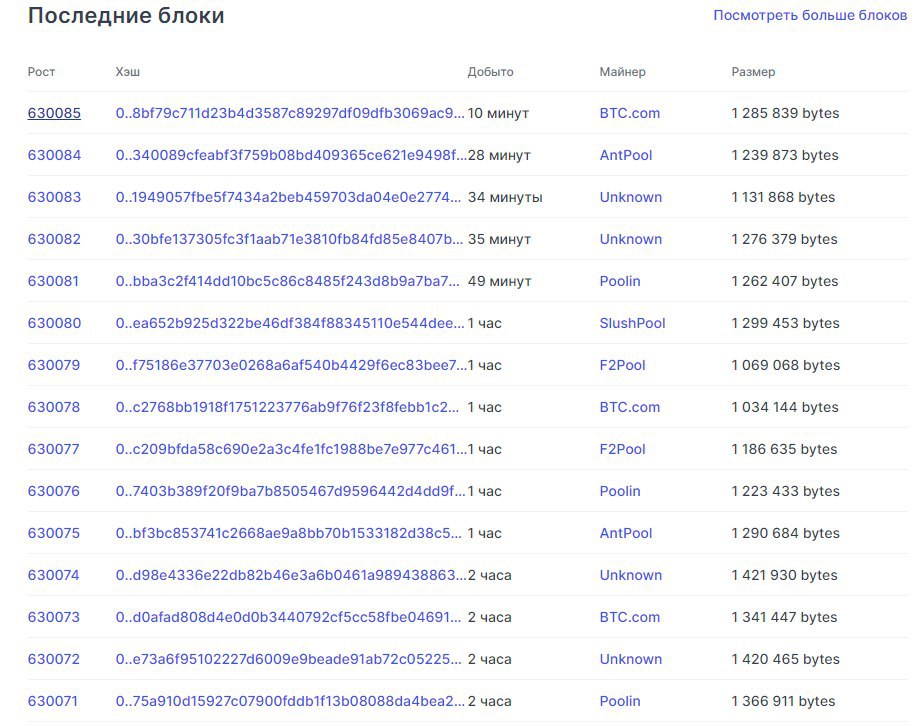Viewport: 919px width, 727px height.
Task: Open F2Pool miner for block 630079
Action: click(622, 365)
